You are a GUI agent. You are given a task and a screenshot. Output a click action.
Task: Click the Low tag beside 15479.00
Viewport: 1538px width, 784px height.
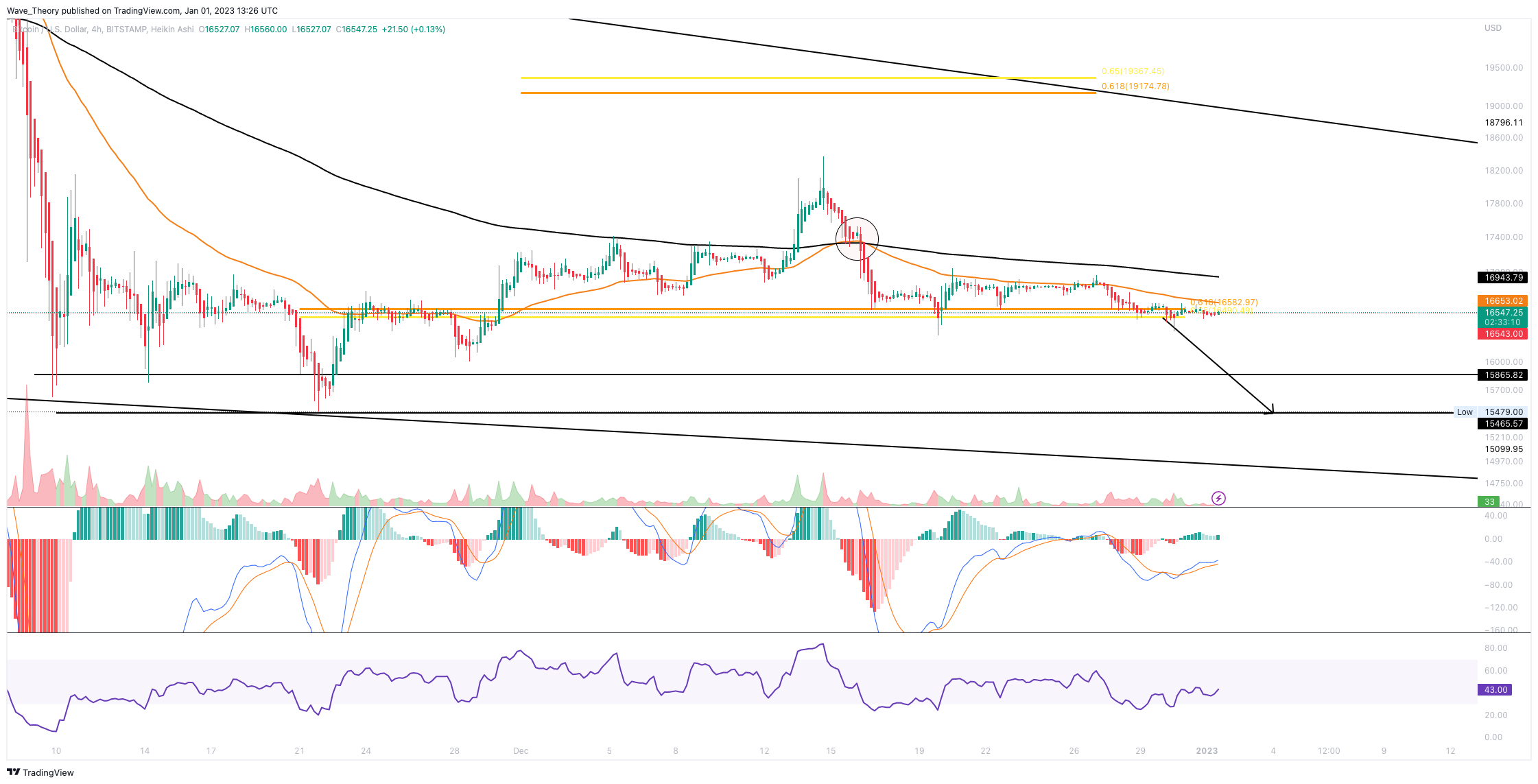[1465, 412]
